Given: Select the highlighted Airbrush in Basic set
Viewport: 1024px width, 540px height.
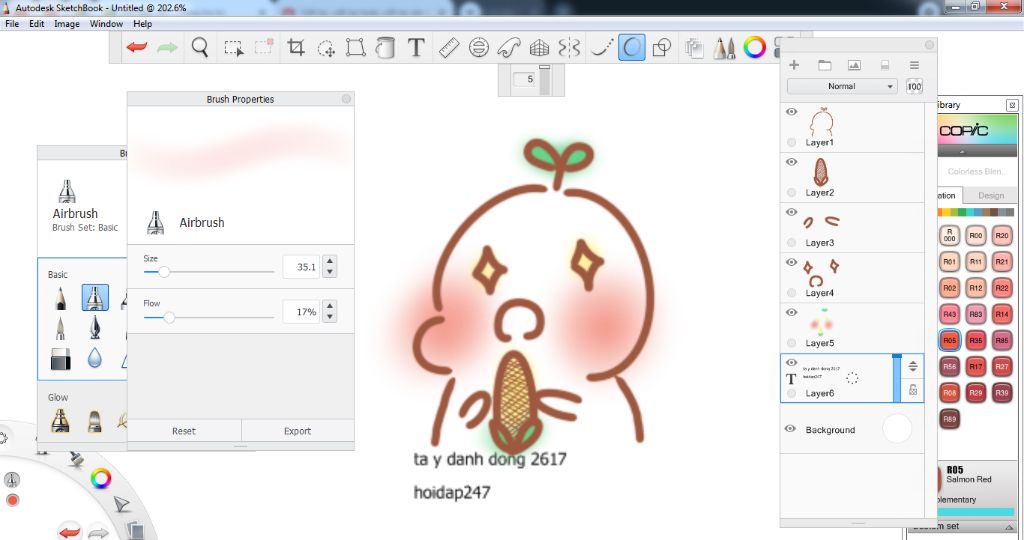Looking at the screenshot, I should [x=95, y=298].
